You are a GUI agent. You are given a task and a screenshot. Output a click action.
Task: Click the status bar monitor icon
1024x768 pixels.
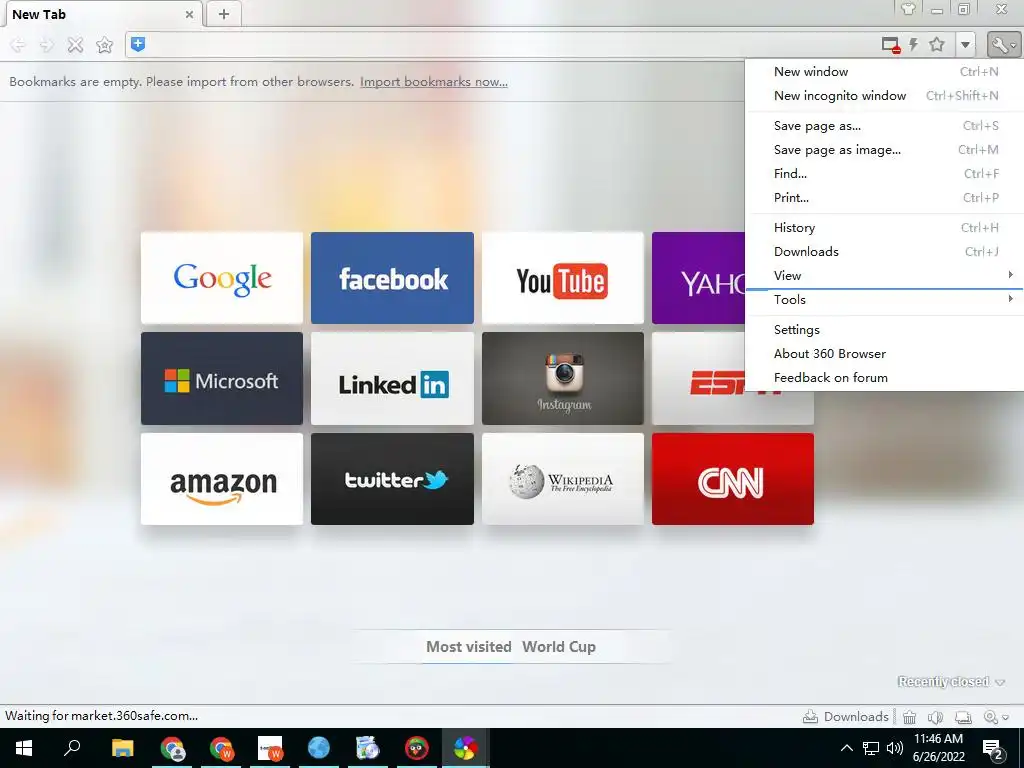pos(963,717)
